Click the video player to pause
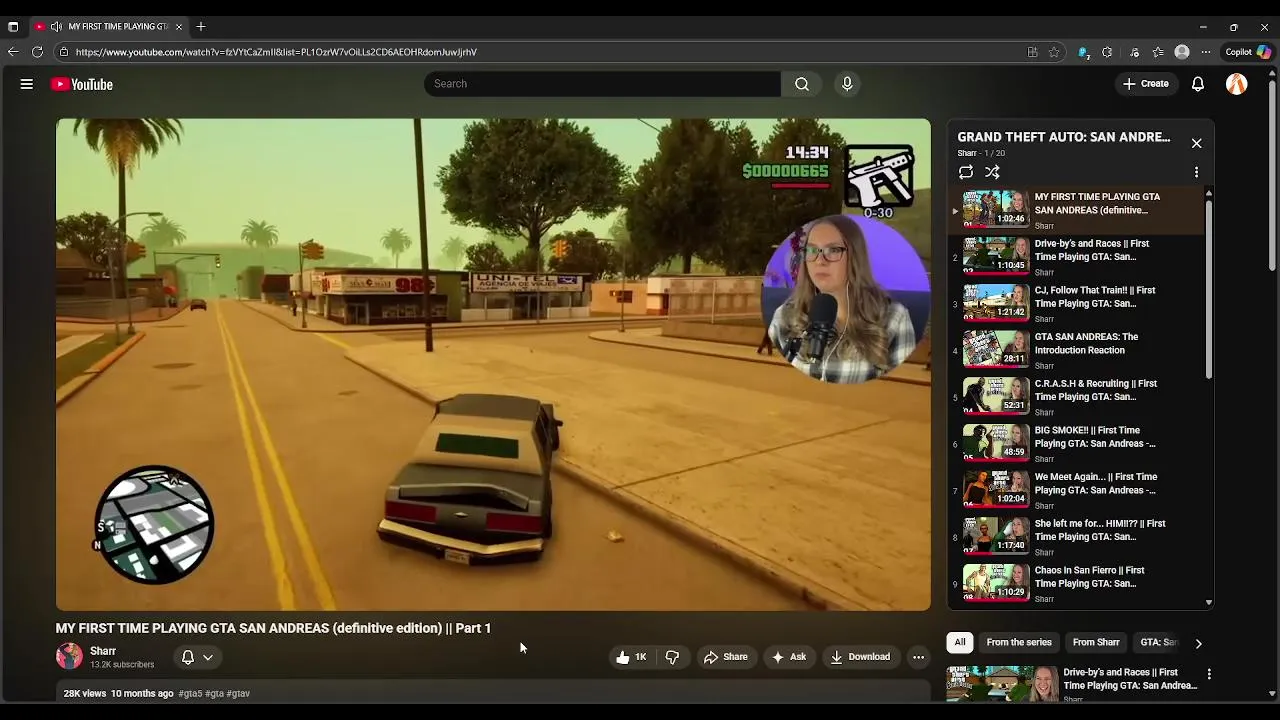 click(493, 365)
